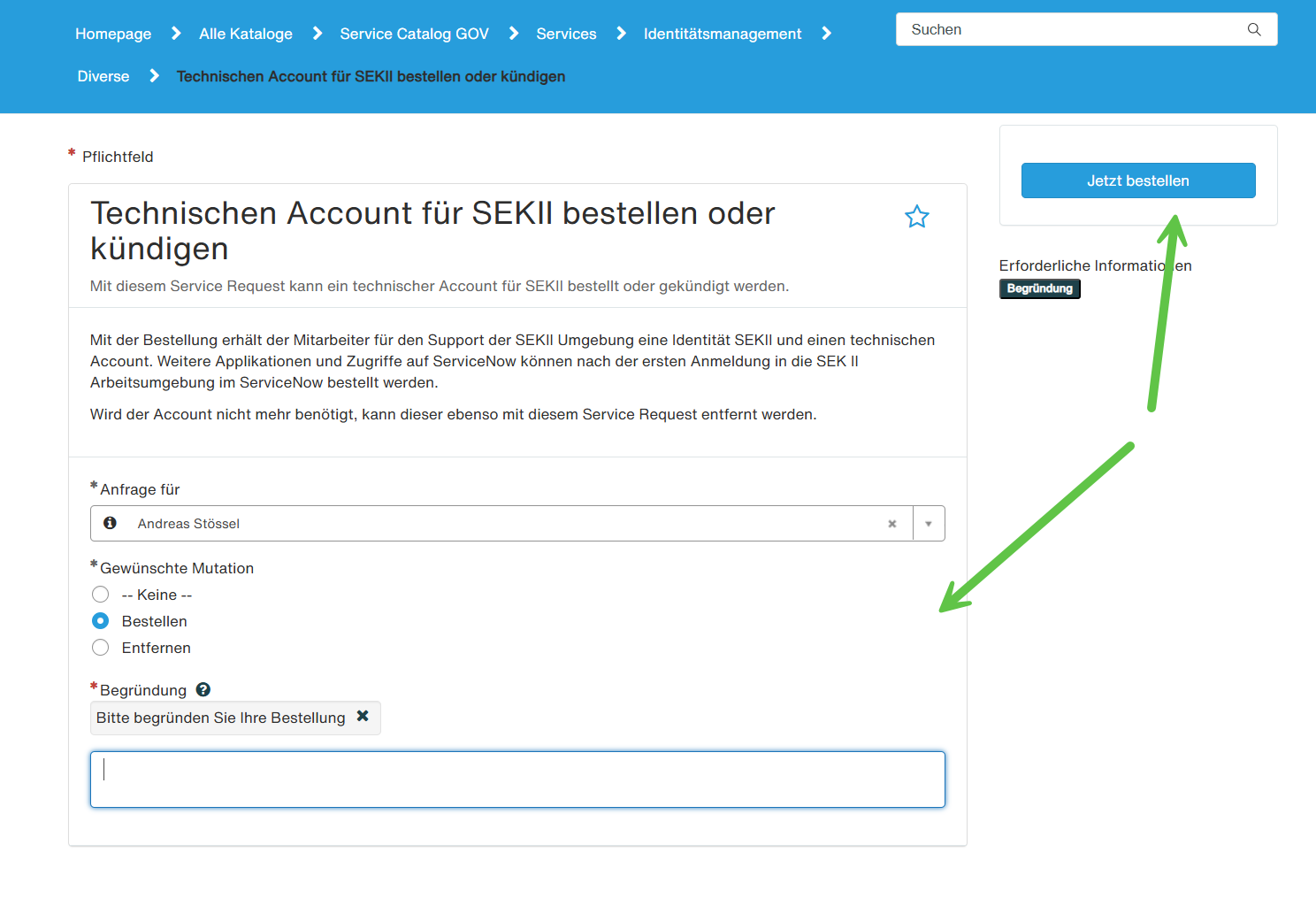Go to Alle Kataloge breadcrumb

point(246,34)
